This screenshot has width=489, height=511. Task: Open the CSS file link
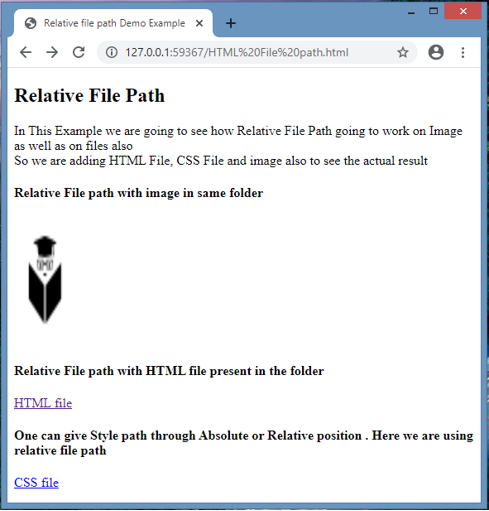click(x=36, y=482)
